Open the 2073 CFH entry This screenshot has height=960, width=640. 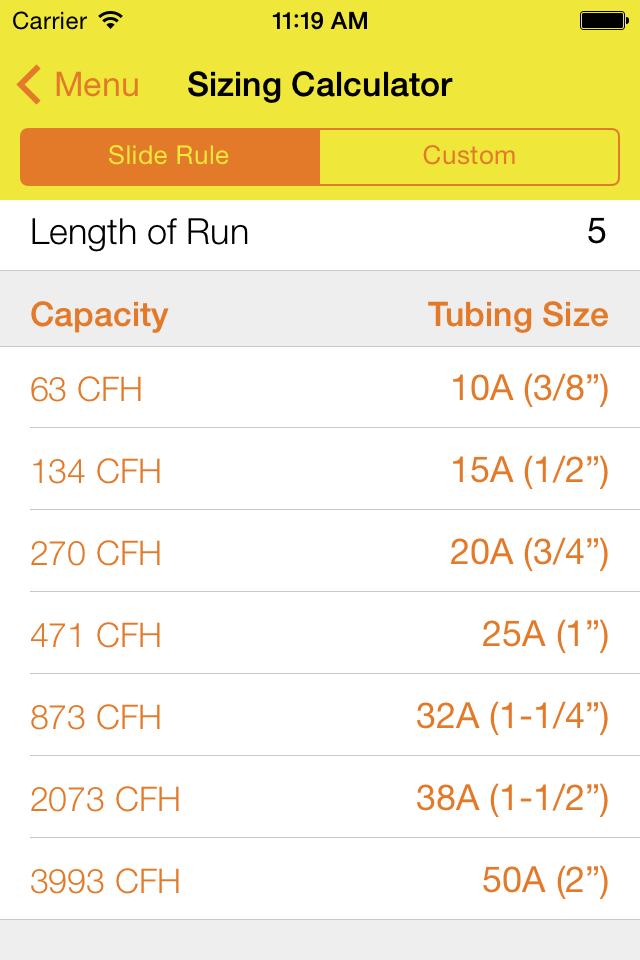tap(320, 798)
